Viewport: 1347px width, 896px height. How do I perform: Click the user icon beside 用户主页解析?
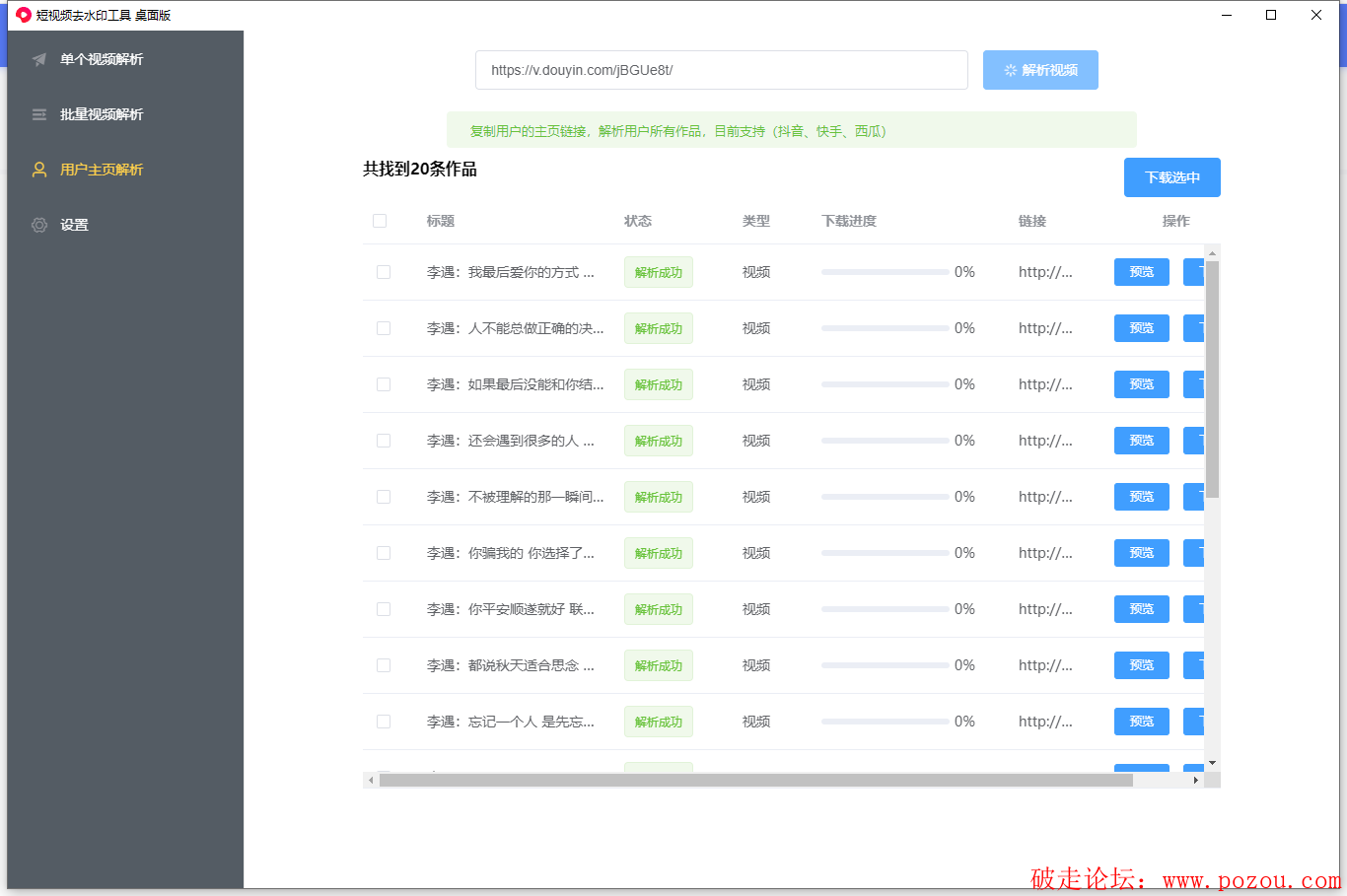tap(39, 170)
